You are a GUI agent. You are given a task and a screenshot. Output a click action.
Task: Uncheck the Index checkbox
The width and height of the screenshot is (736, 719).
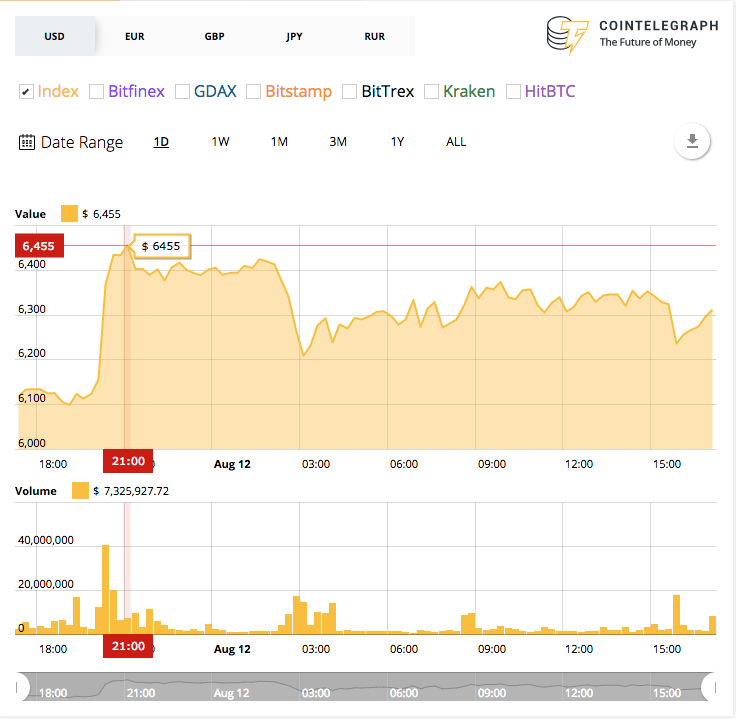click(26, 92)
